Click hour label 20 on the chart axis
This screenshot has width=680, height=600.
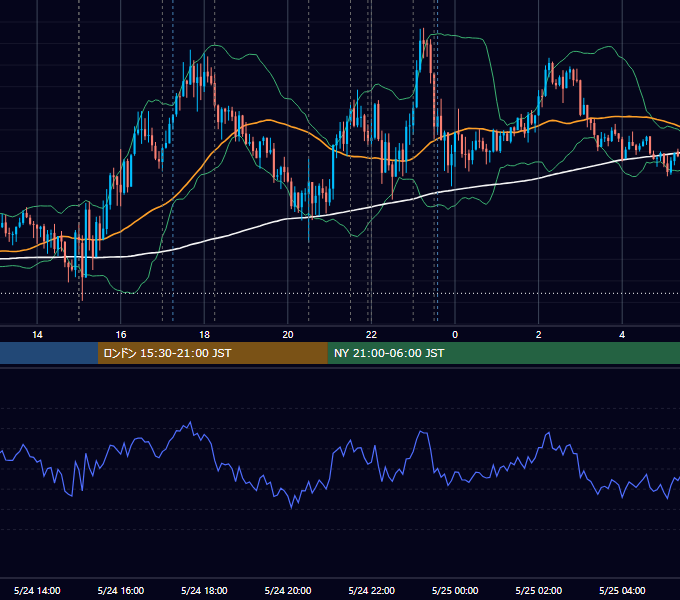288,335
